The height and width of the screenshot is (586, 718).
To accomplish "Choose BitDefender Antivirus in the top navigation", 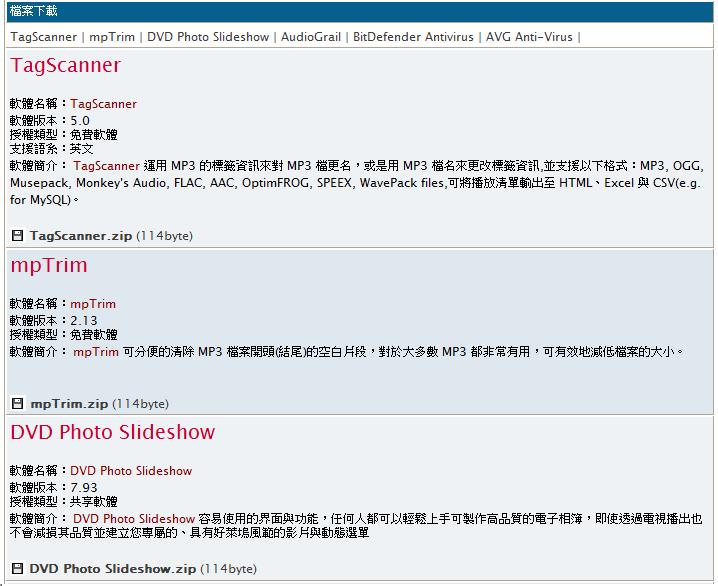I will click(x=414, y=37).
